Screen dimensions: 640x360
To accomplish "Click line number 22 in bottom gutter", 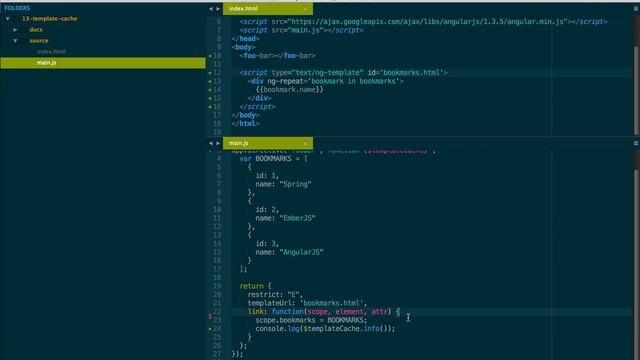I will point(217,312).
